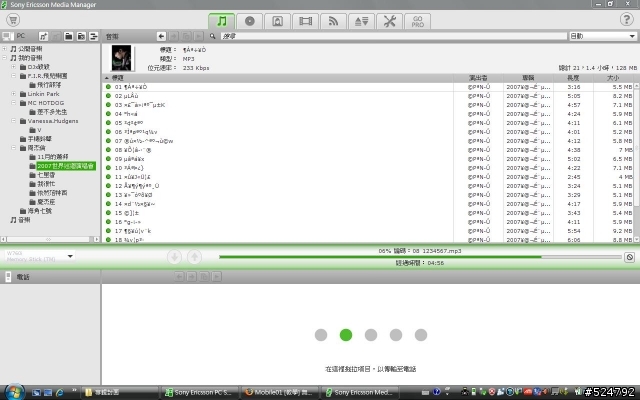The image size is (640, 400).
Task: Collapse the 我的音樂 tree node
Action: [x=5, y=58]
